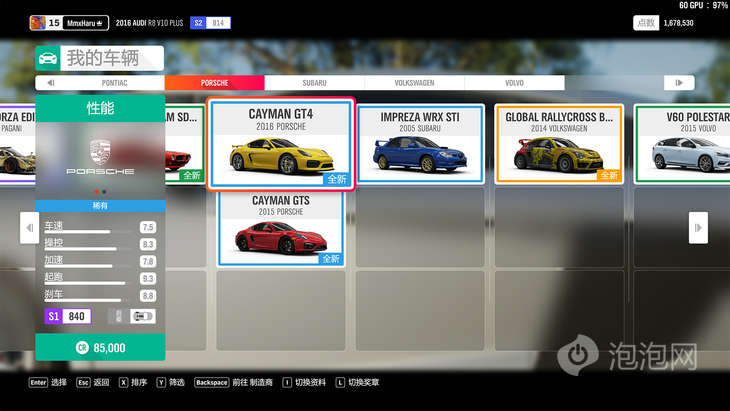Image resolution: width=730 pixels, height=411 pixels.
Task: Page car grid right with side arrow
Action: click(698, 228)
